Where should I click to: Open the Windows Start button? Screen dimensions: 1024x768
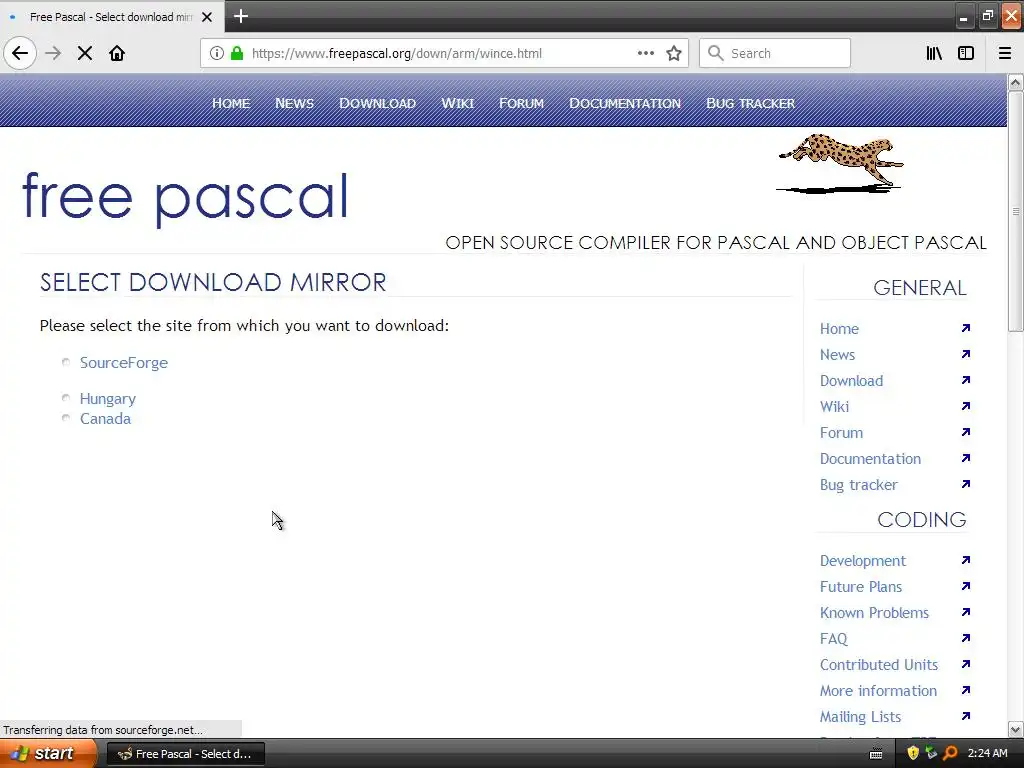(x=48, y=754)
